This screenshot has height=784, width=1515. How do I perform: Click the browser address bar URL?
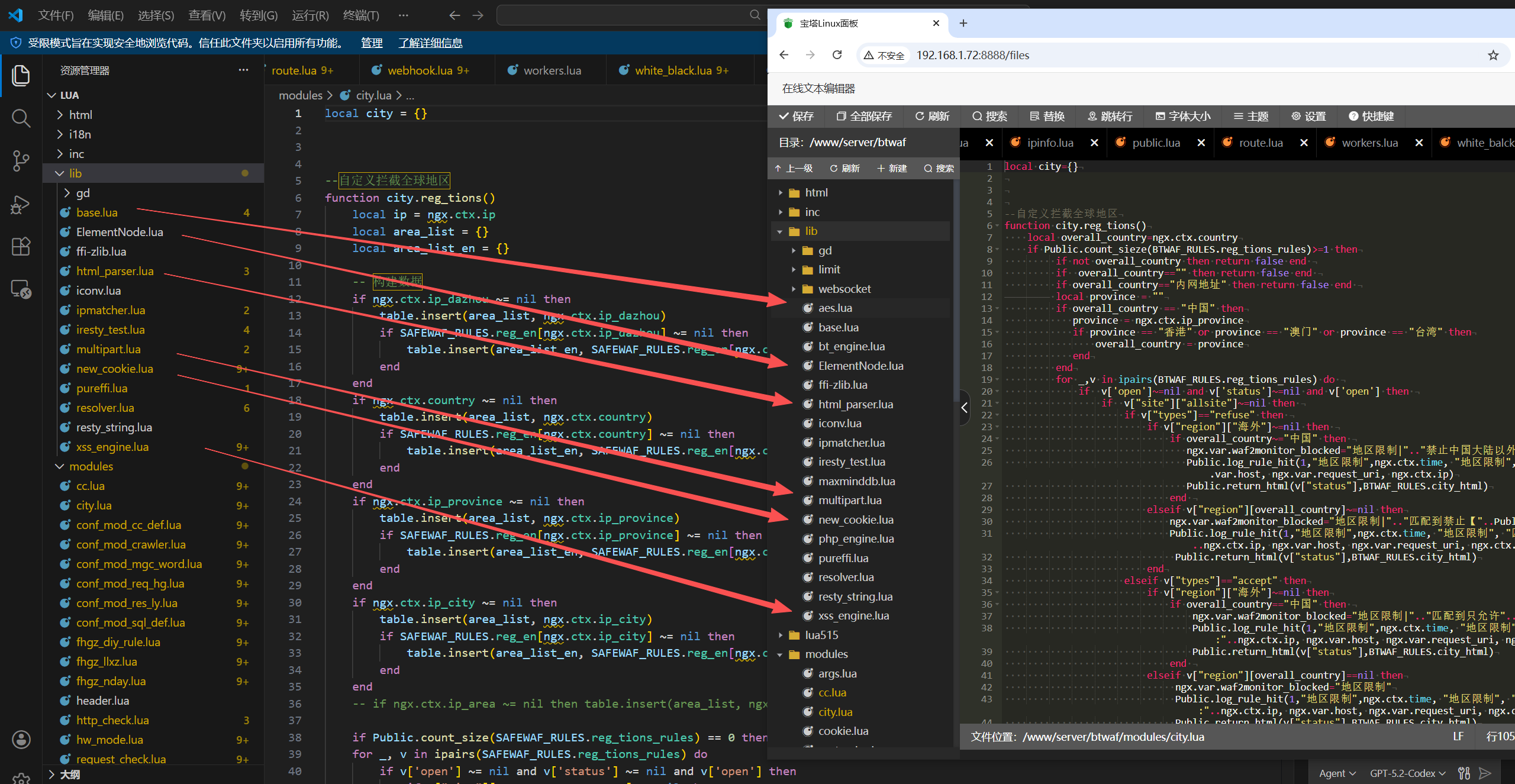click(x=973, y=55)
